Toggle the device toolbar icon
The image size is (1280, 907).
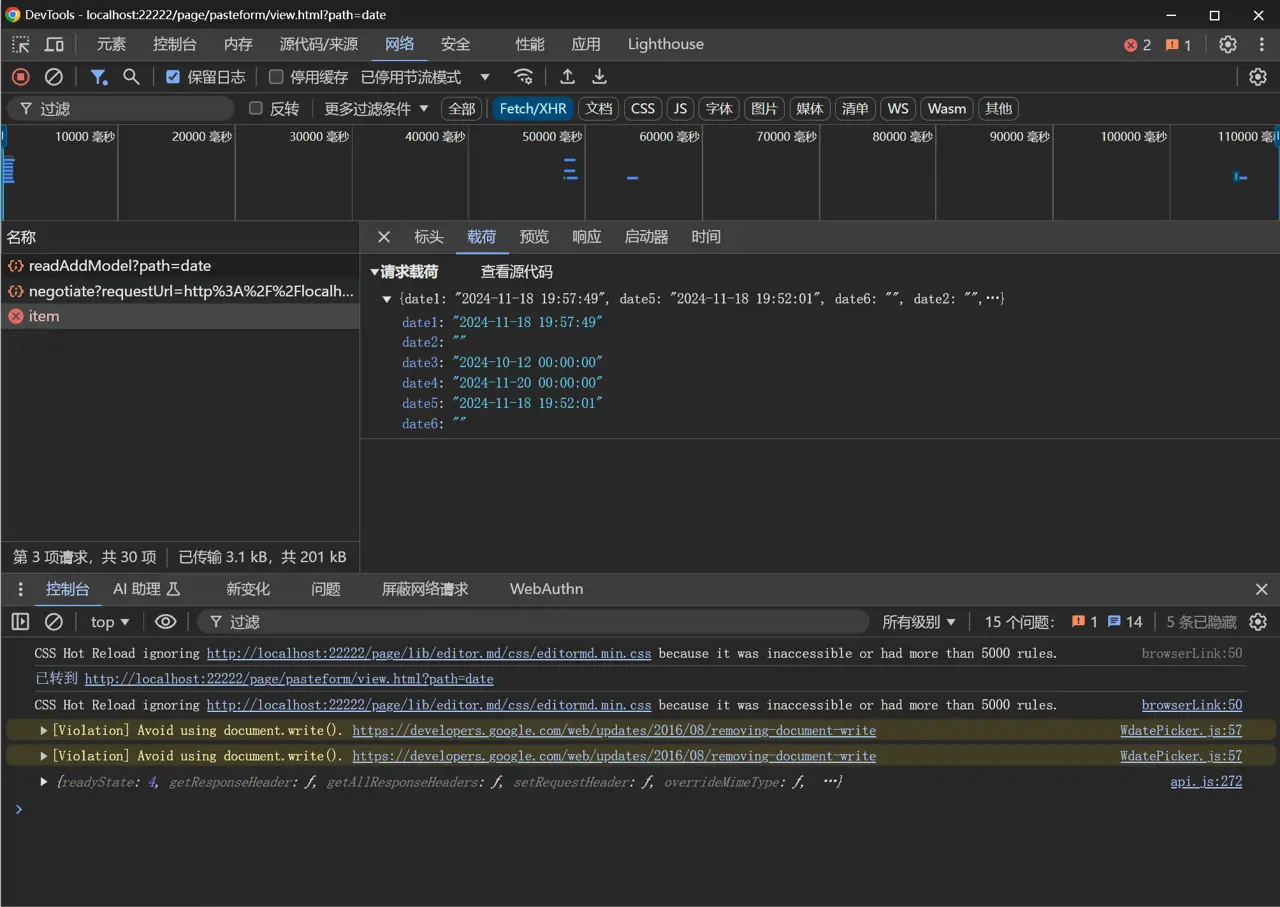coord(54,44)
